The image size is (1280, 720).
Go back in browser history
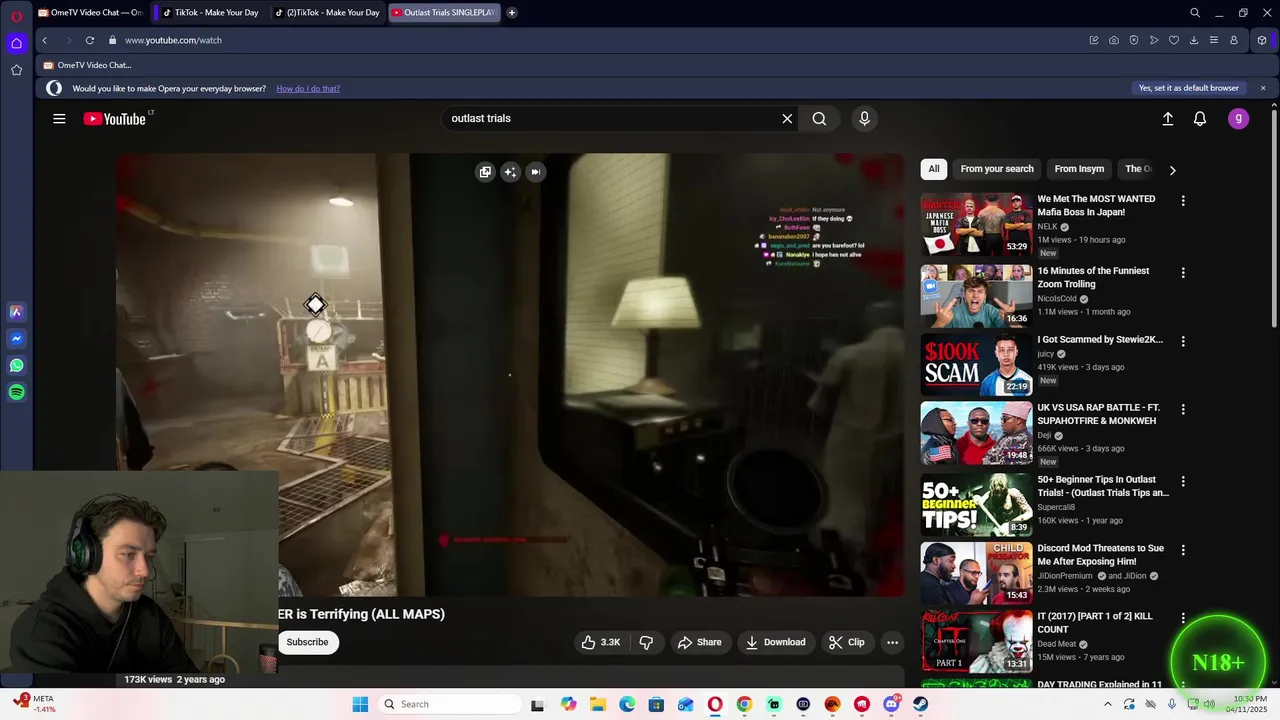pos(45,40)
